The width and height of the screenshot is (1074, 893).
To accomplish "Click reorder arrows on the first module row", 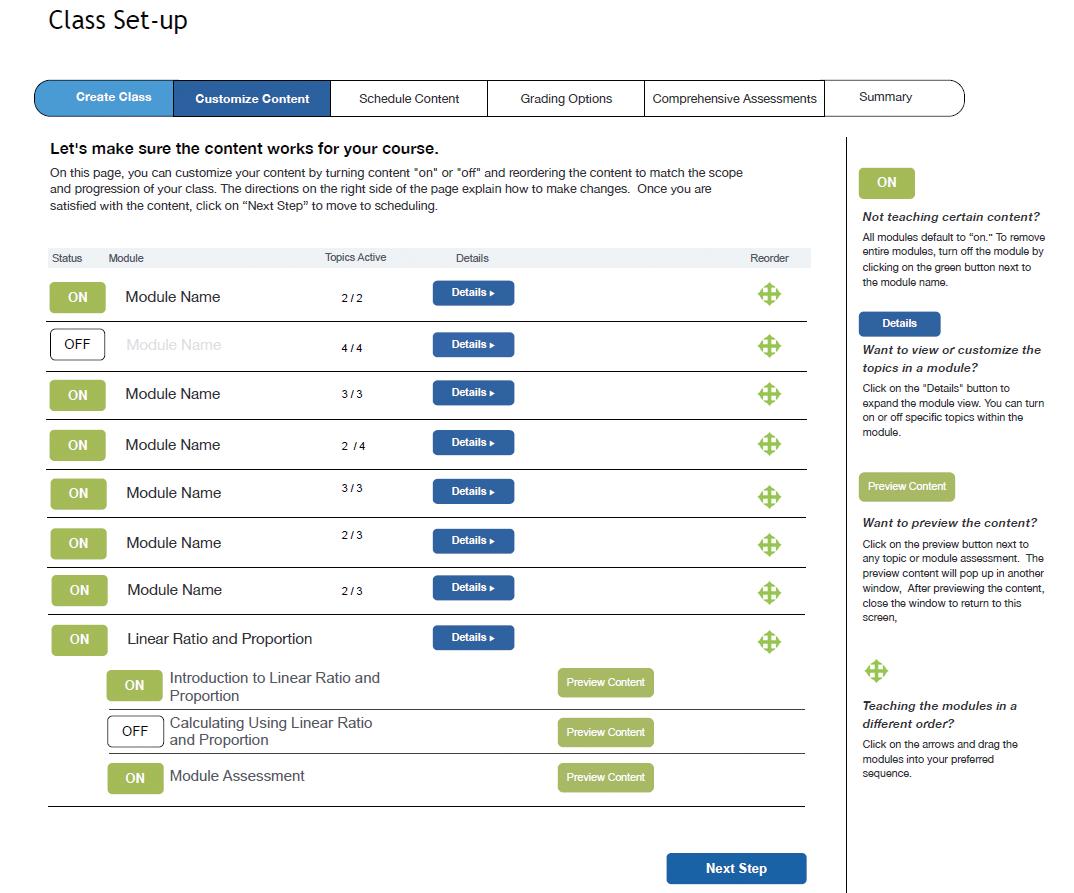I will (x=769, y=294).
